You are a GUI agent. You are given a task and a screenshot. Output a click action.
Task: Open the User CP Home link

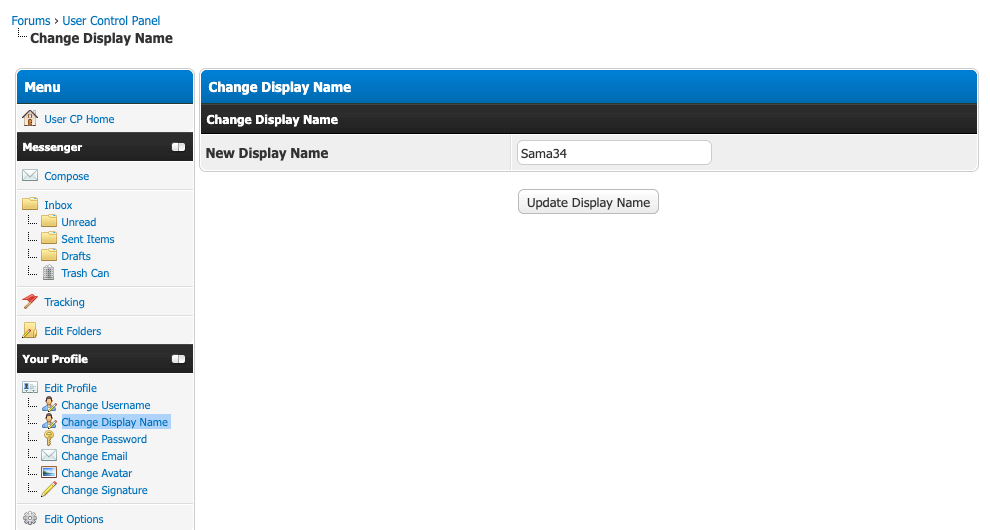tap(79, 119)
